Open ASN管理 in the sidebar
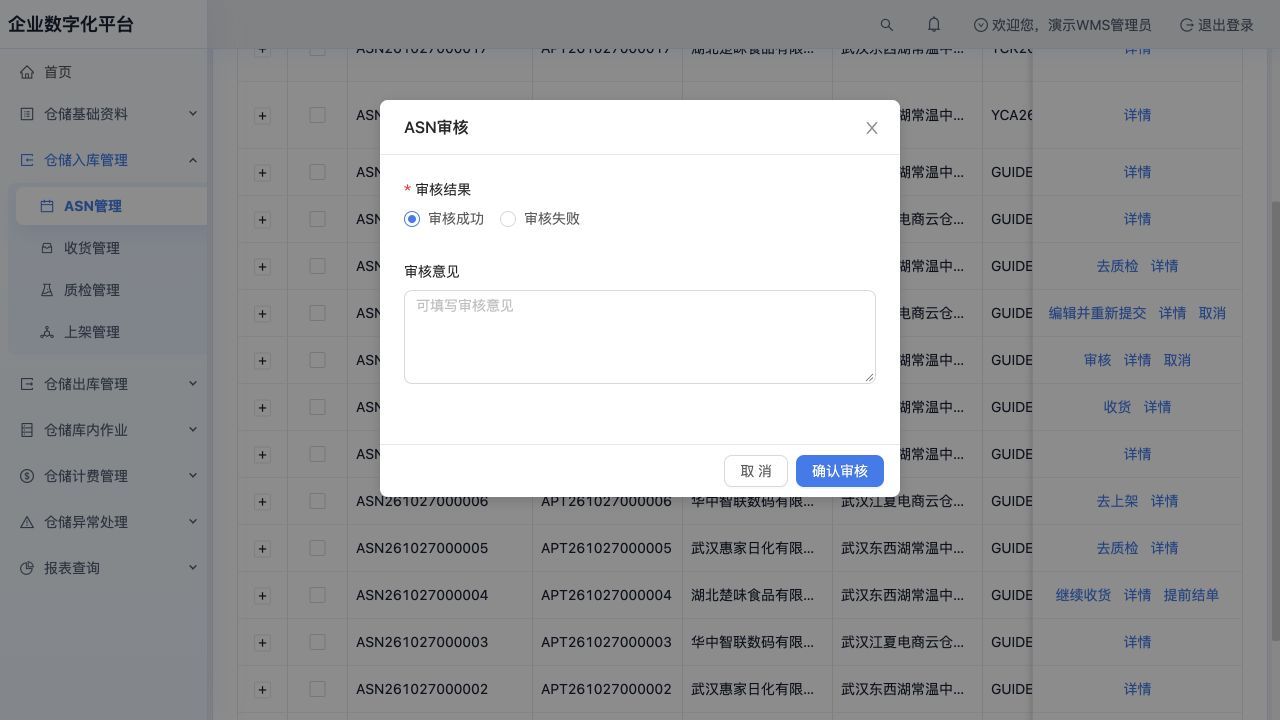The height and width of the screenshot is (720, 1280). 112,206
